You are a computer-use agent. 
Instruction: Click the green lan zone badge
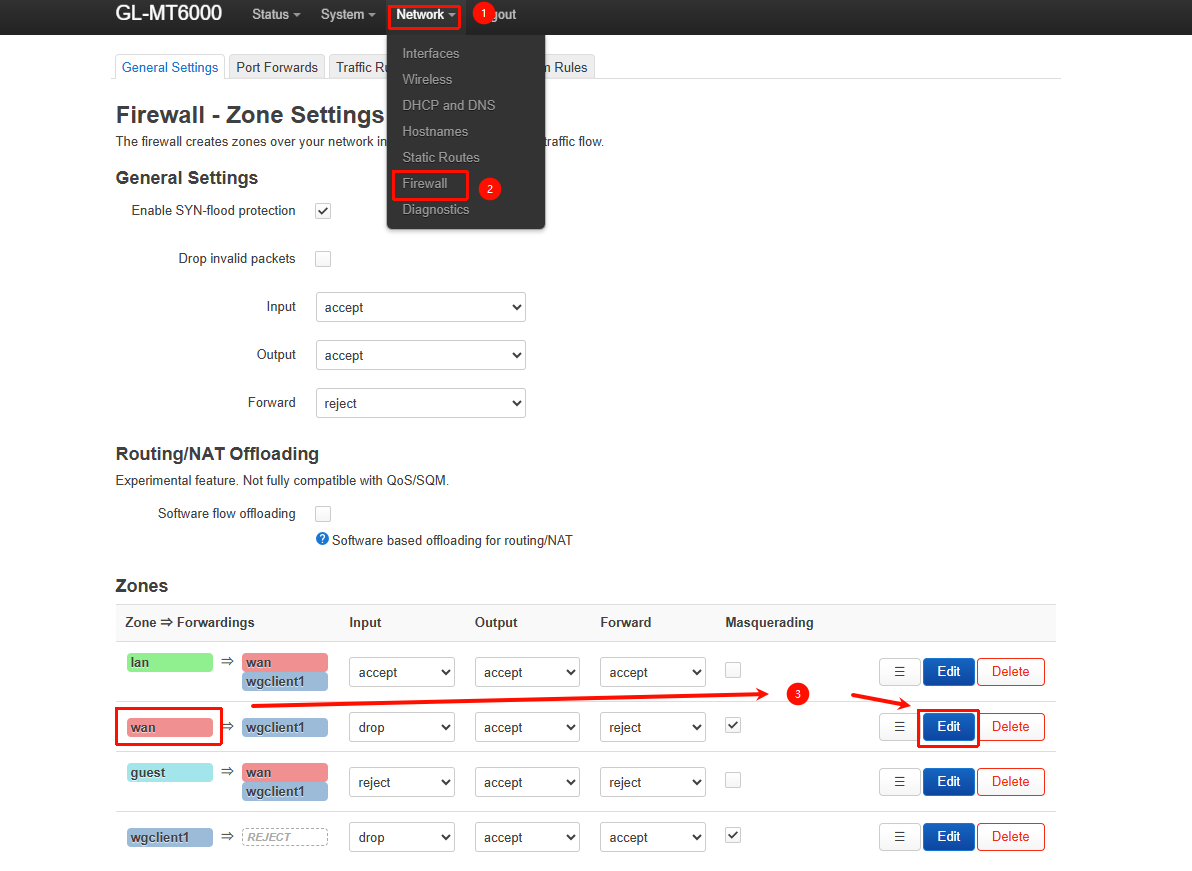(x=170, y=662)
